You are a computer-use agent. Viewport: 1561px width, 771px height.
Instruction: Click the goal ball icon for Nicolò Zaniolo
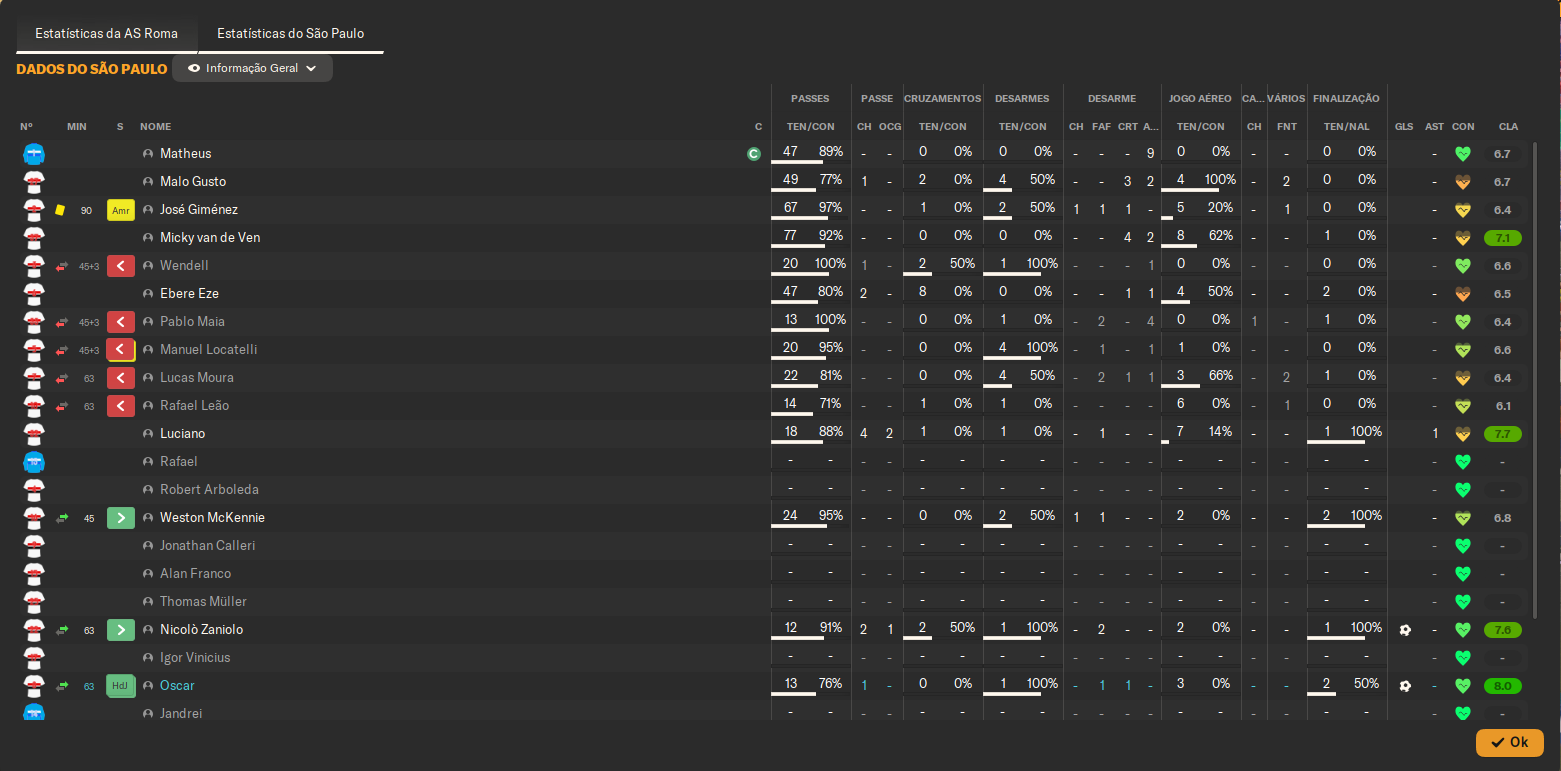[1405, 630]
